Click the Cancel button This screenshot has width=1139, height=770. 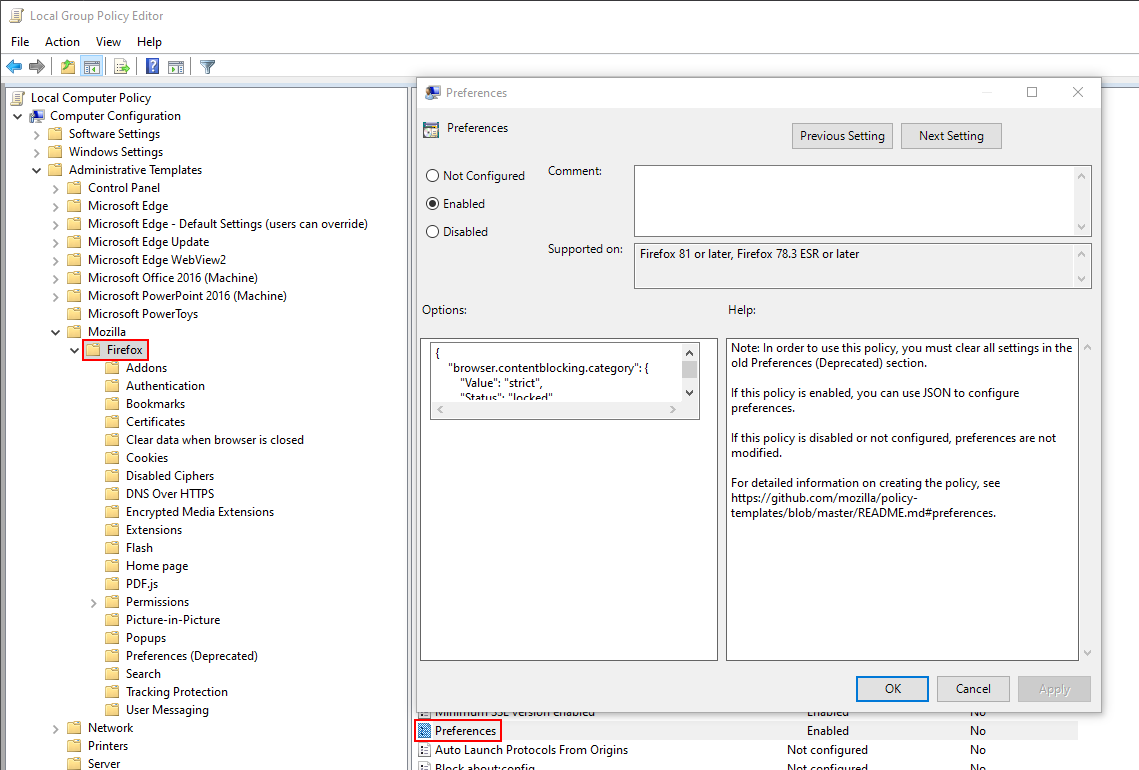click(973, 689)
